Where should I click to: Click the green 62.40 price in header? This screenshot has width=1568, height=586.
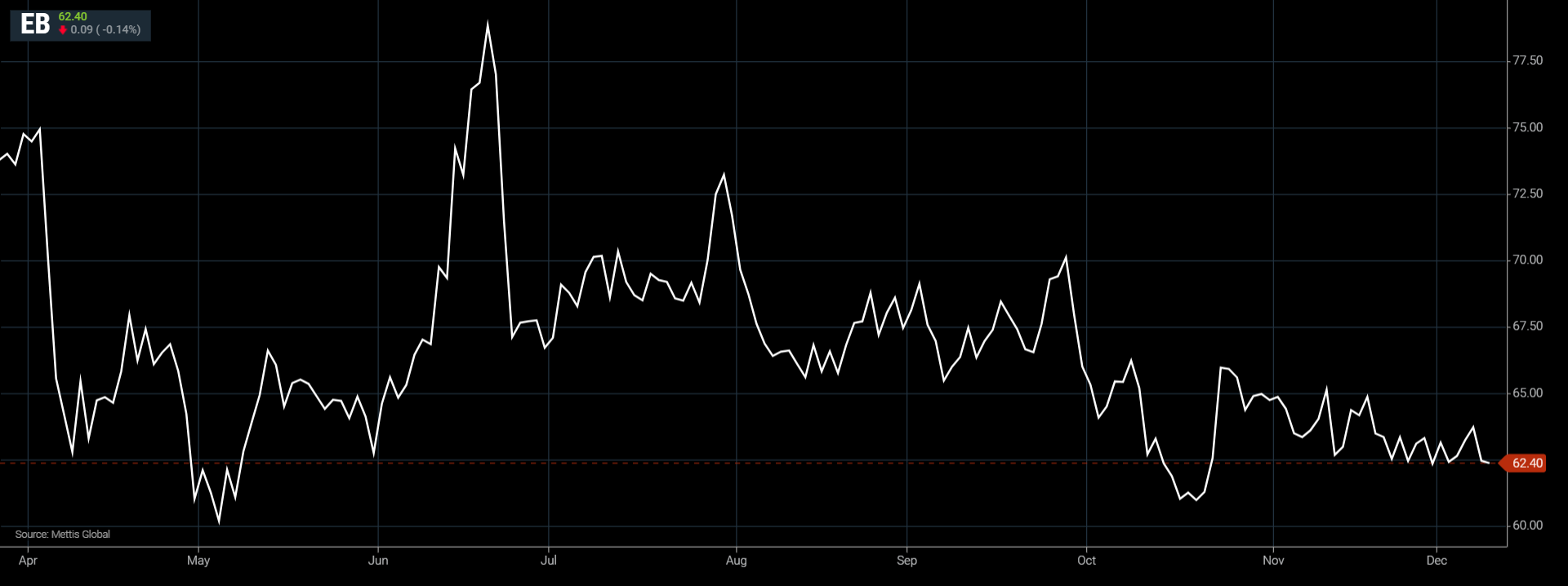point(73,16)
